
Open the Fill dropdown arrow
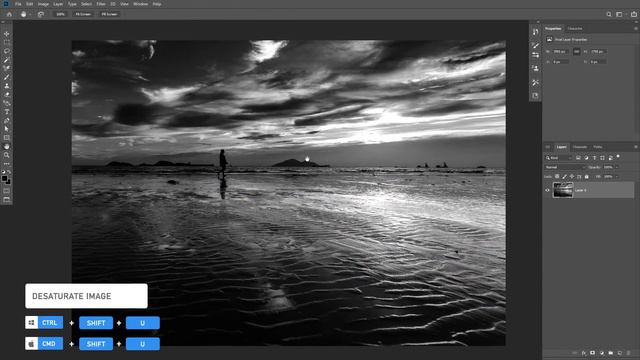pos(616,176)
